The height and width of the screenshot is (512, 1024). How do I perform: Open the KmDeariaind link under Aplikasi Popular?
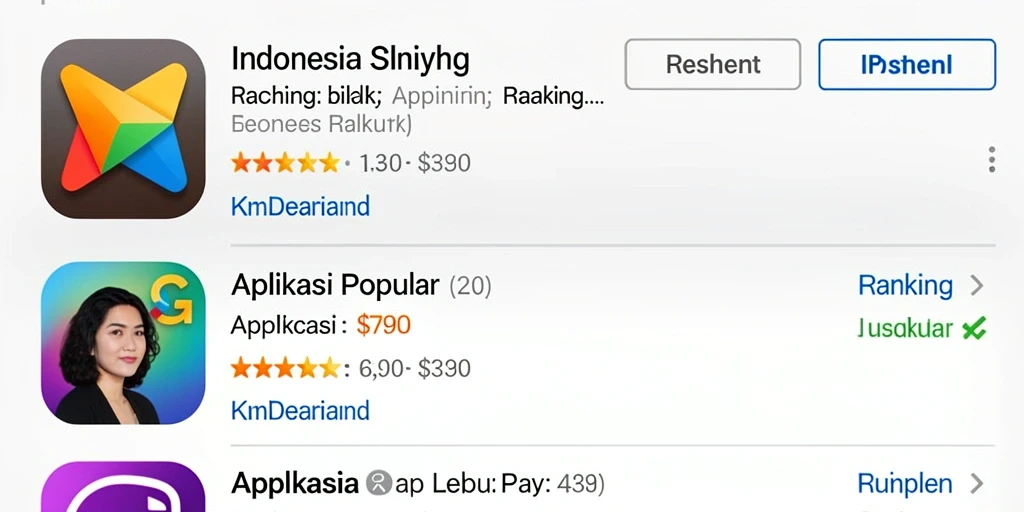[300, 411]
